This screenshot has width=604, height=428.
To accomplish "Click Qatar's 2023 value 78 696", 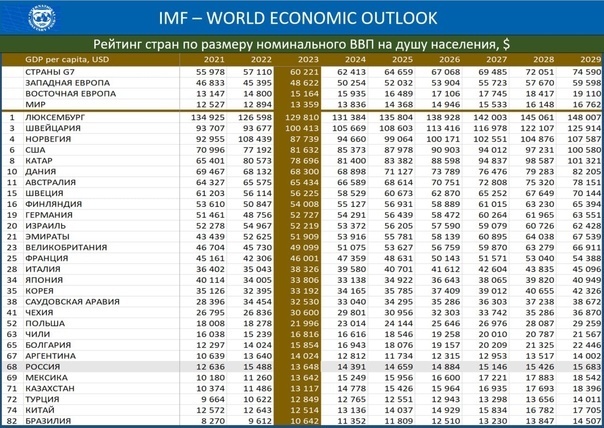I will 304,161.
